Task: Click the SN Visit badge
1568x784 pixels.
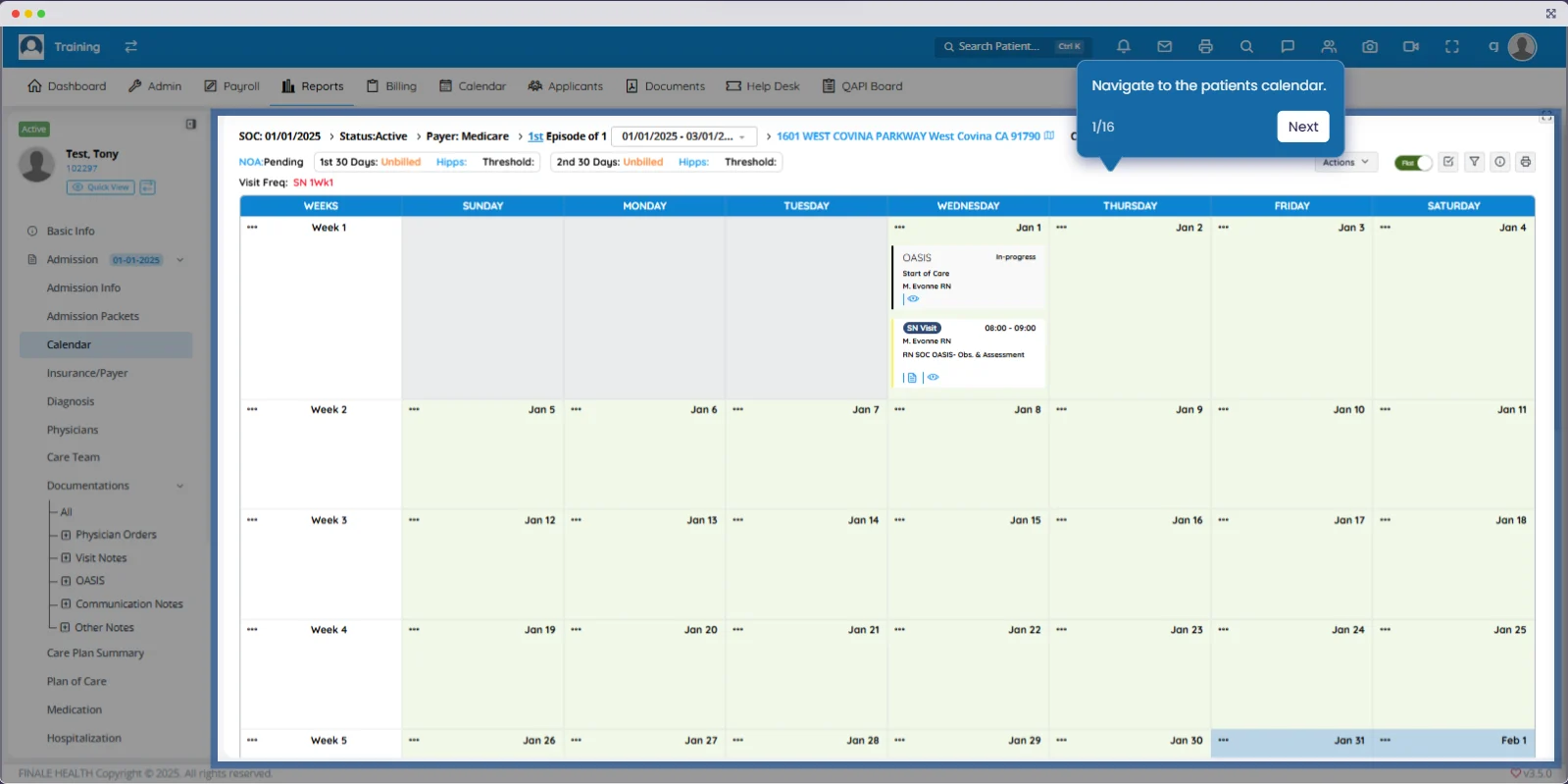Action: coord(922,328)
